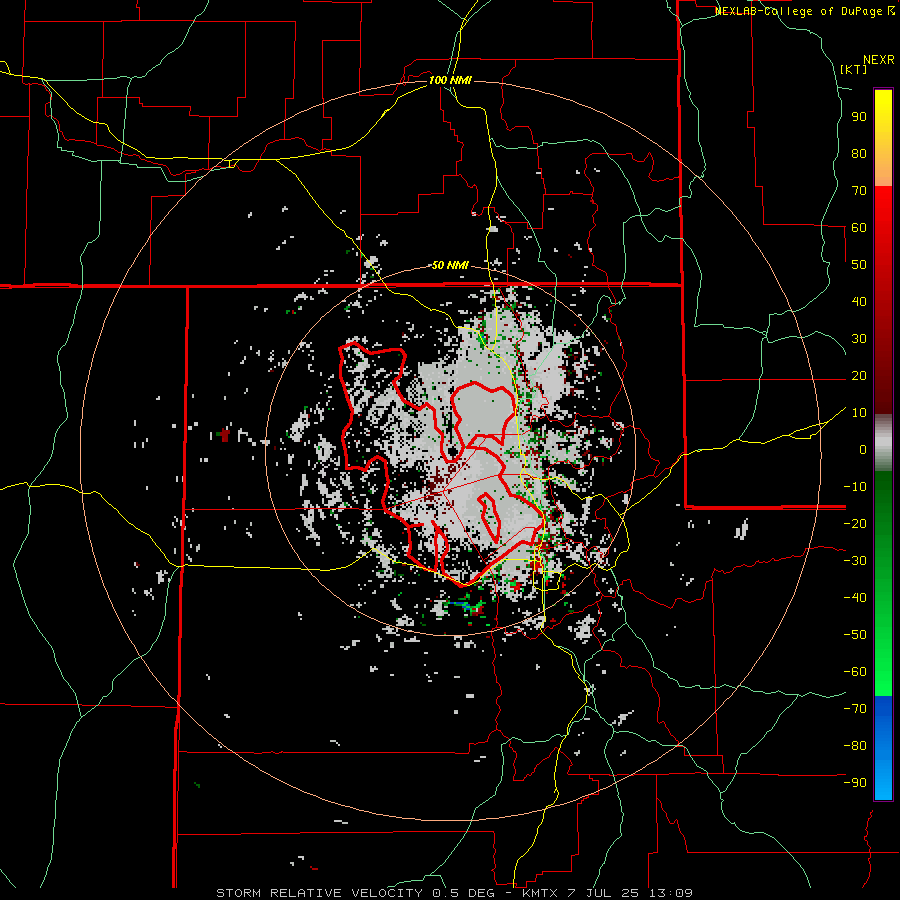
Task: Click the 100 NMI range ring label
Action: coord(450,80)
